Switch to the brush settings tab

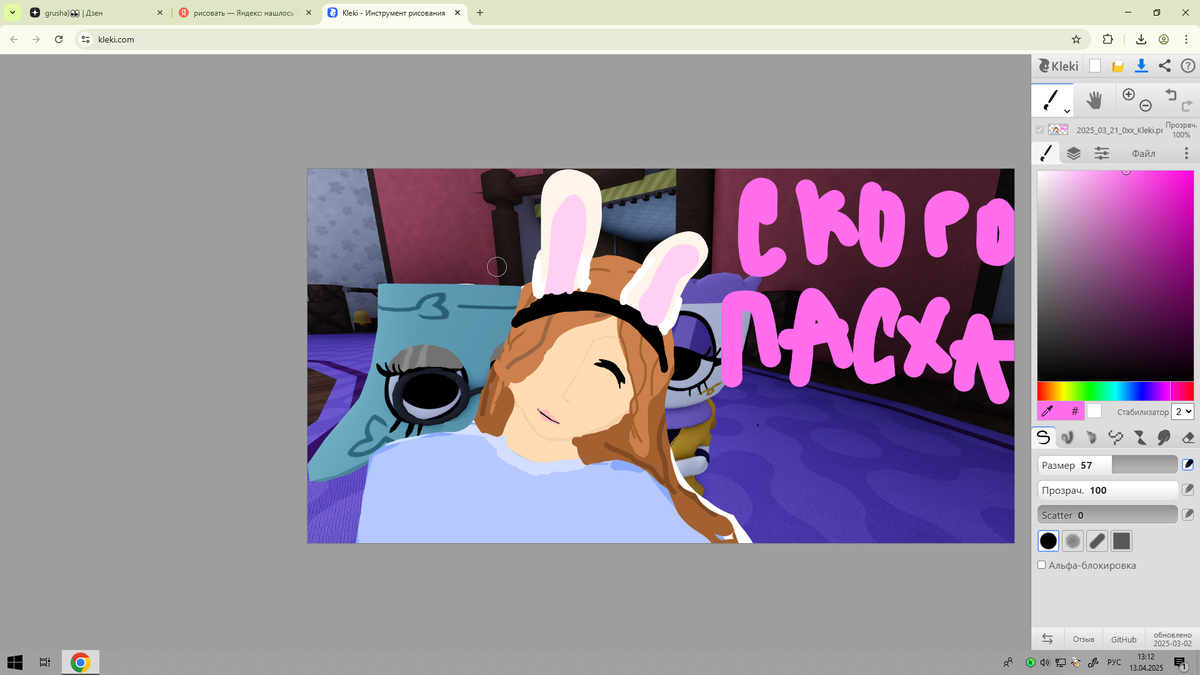[x=1046, y=153]
